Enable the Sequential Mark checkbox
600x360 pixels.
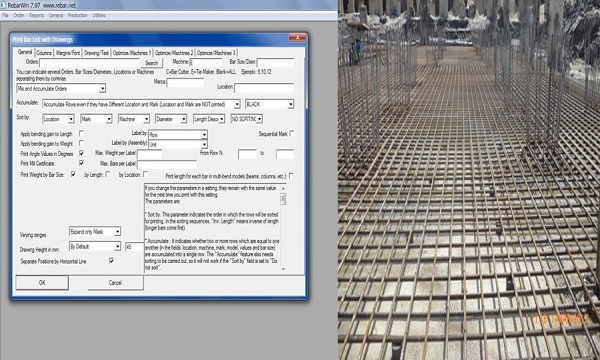coord(292,133)
